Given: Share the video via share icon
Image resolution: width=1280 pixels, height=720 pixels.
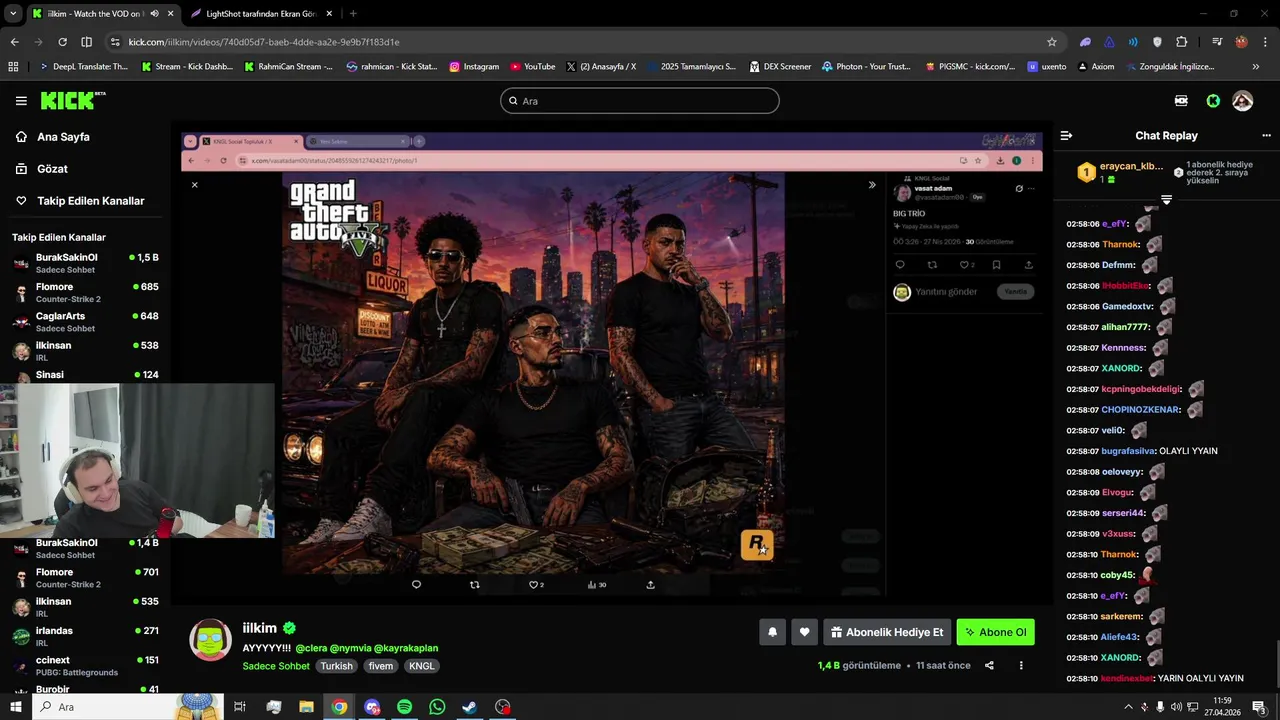Looking at the screenshot, I should click(x=989, y=665).
